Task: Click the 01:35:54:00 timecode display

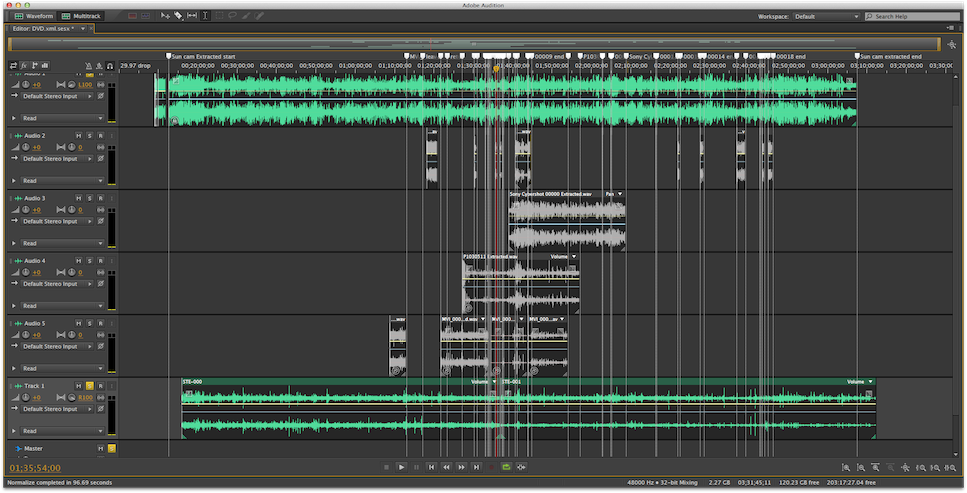Action: click(x=35, y=468)
